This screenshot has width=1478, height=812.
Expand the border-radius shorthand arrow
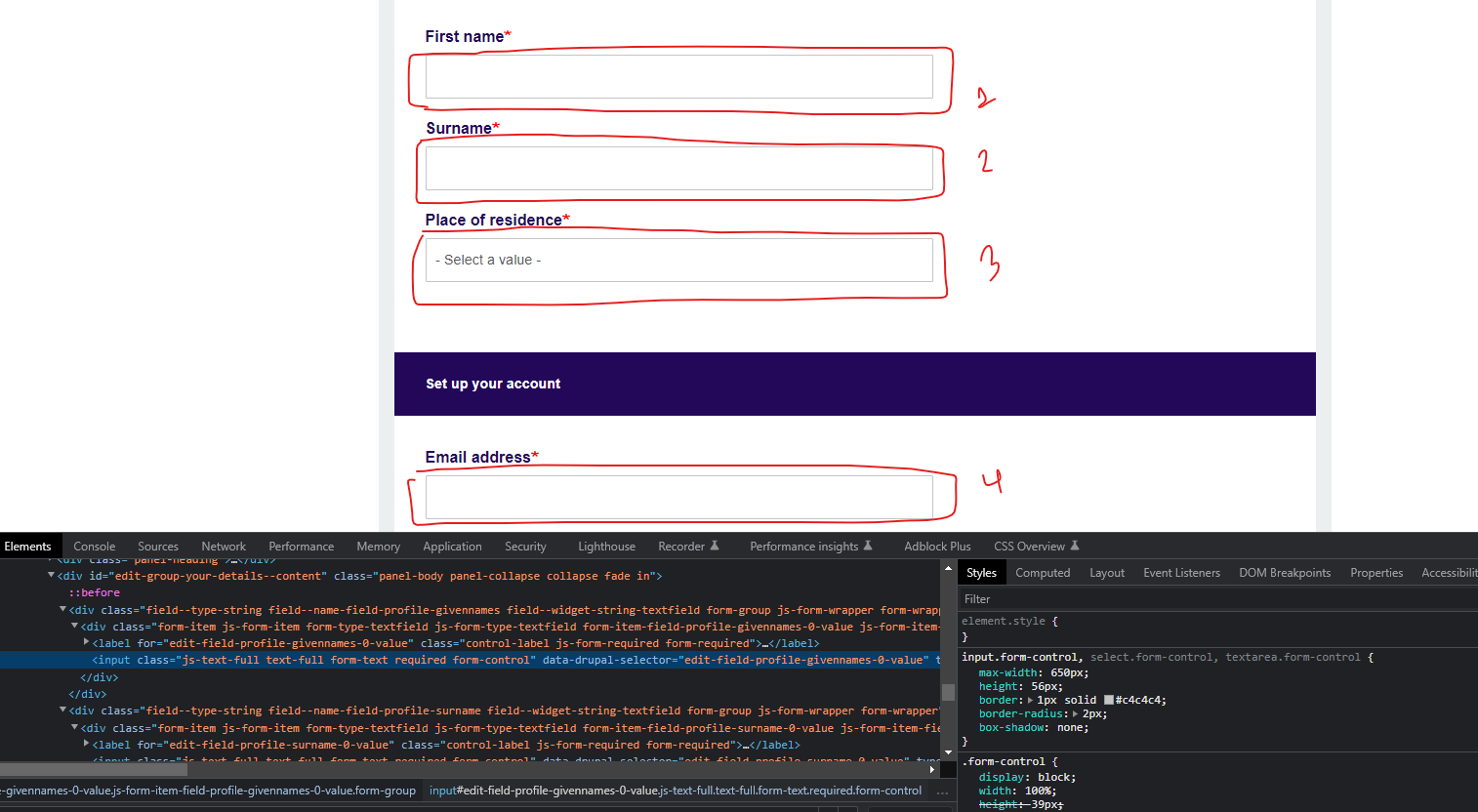tap(1073, 713)
